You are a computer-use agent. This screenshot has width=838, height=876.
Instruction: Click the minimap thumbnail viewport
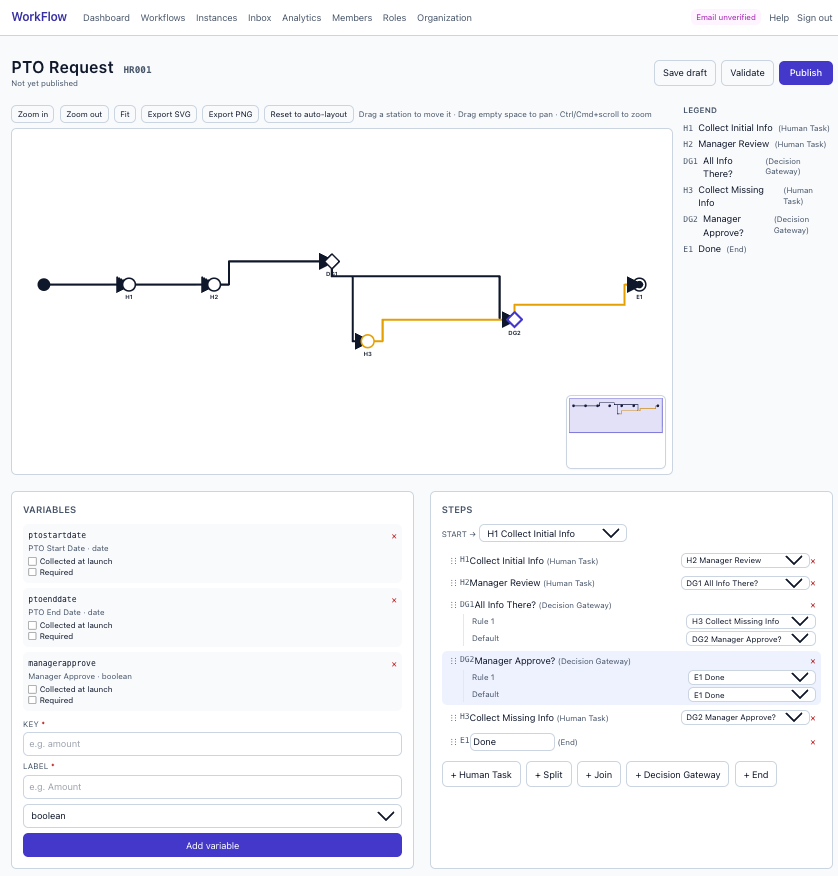coord(616,416)
